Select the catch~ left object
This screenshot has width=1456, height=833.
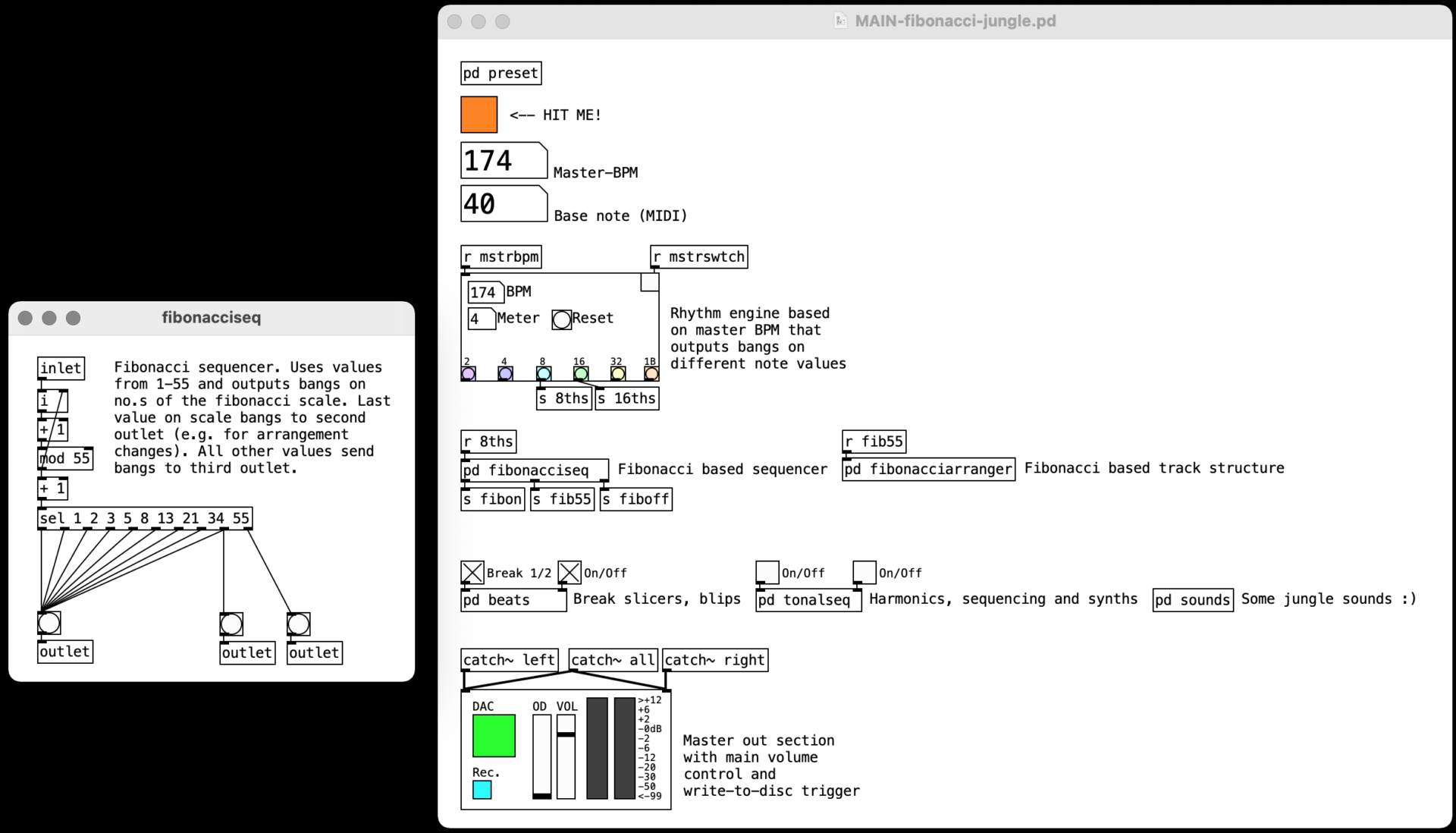point(510,660)
